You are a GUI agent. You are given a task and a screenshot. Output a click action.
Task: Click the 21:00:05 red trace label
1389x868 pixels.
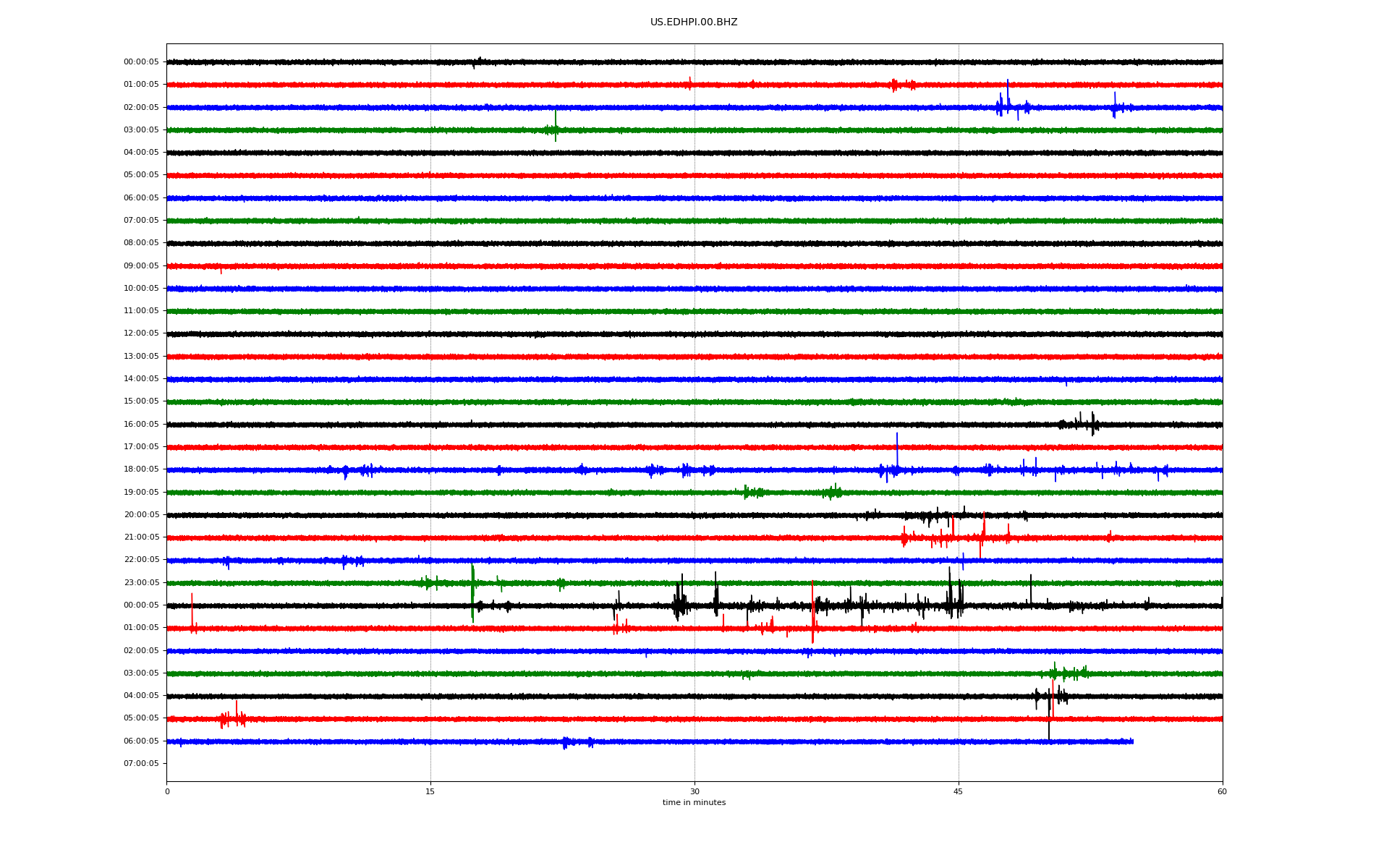141,537
